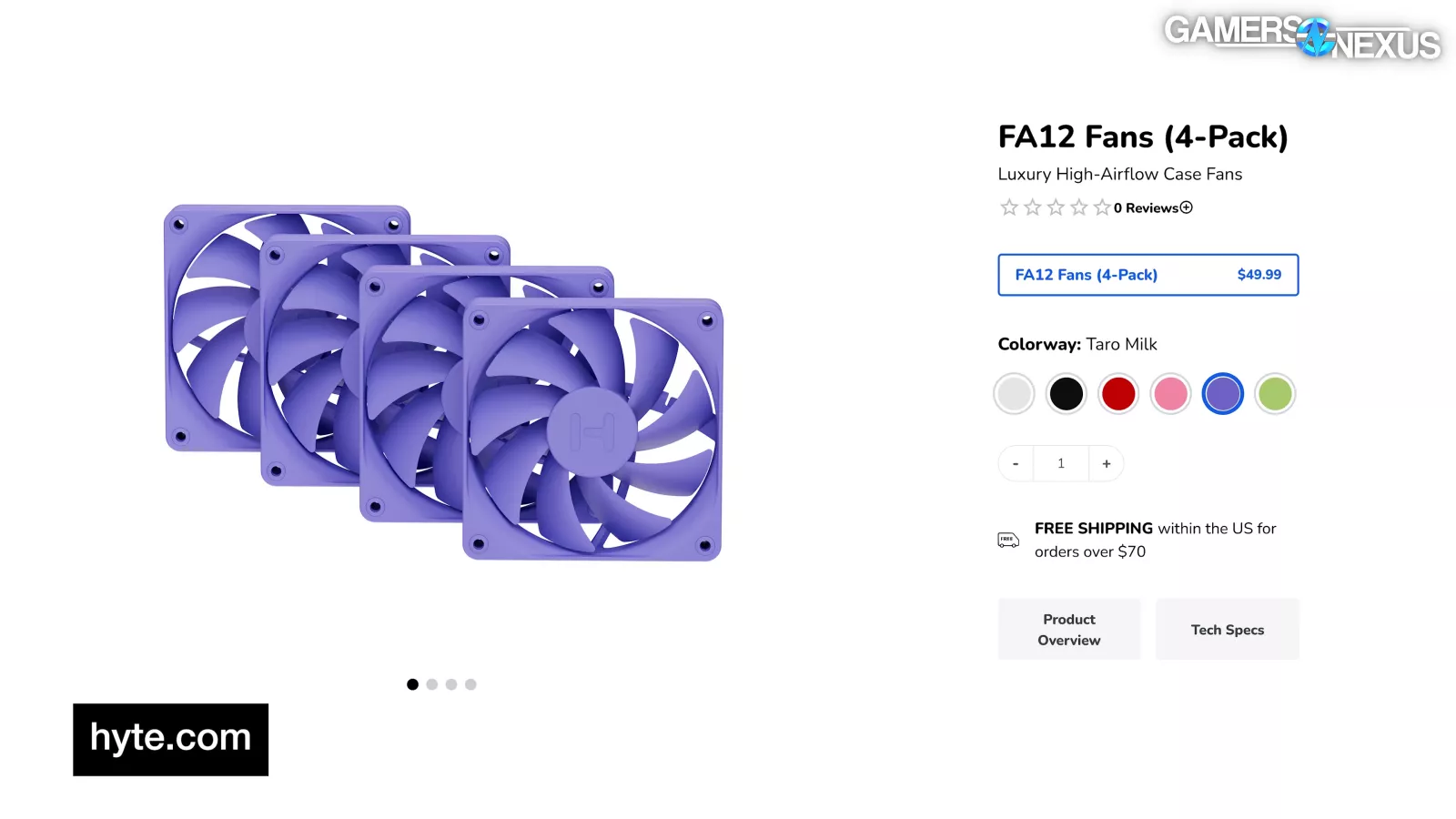The height and width of the screenshot is (819, 1456).
Task: Click the quantity input field
Action: pyautogui.click(x=1061, y=464)
